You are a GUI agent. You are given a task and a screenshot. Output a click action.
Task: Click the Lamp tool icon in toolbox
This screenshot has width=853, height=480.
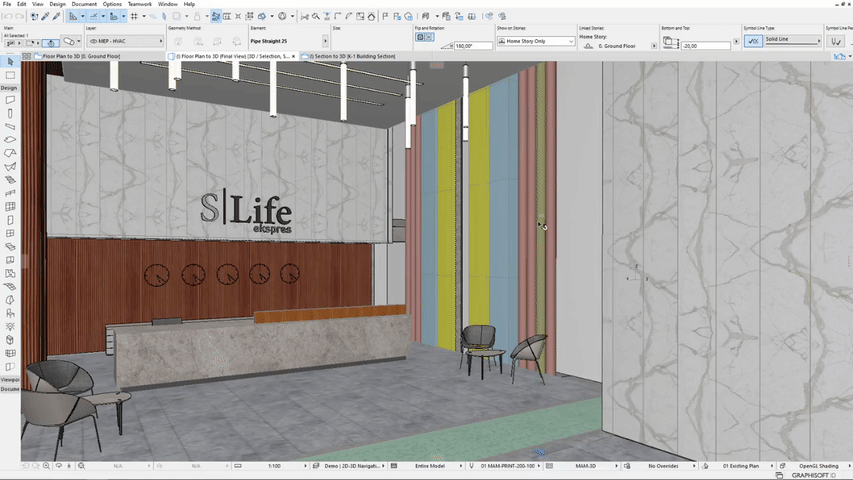pyautogui.click(x=10, y=326)
